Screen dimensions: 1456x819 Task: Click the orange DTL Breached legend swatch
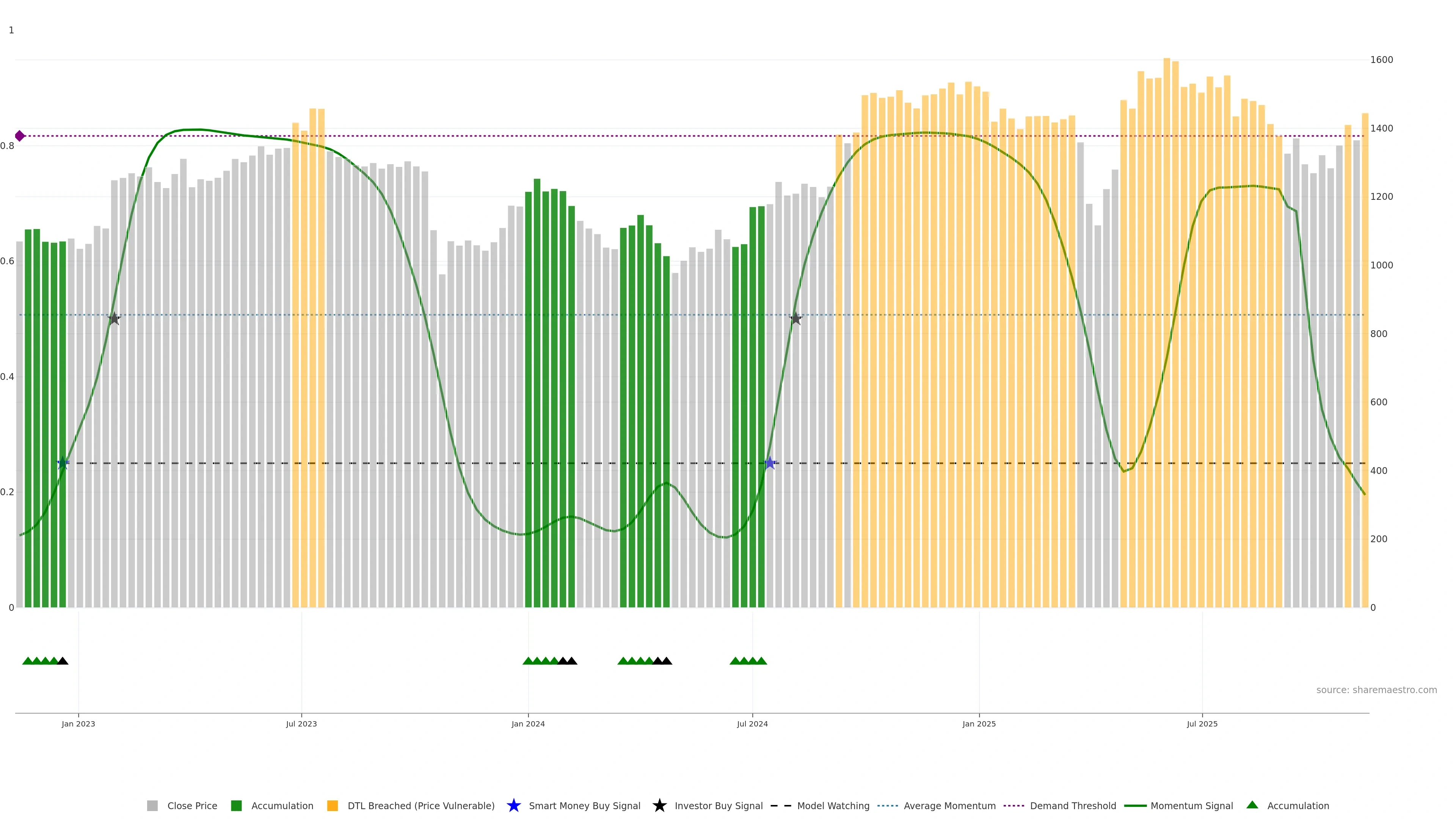tap(333, 805)
